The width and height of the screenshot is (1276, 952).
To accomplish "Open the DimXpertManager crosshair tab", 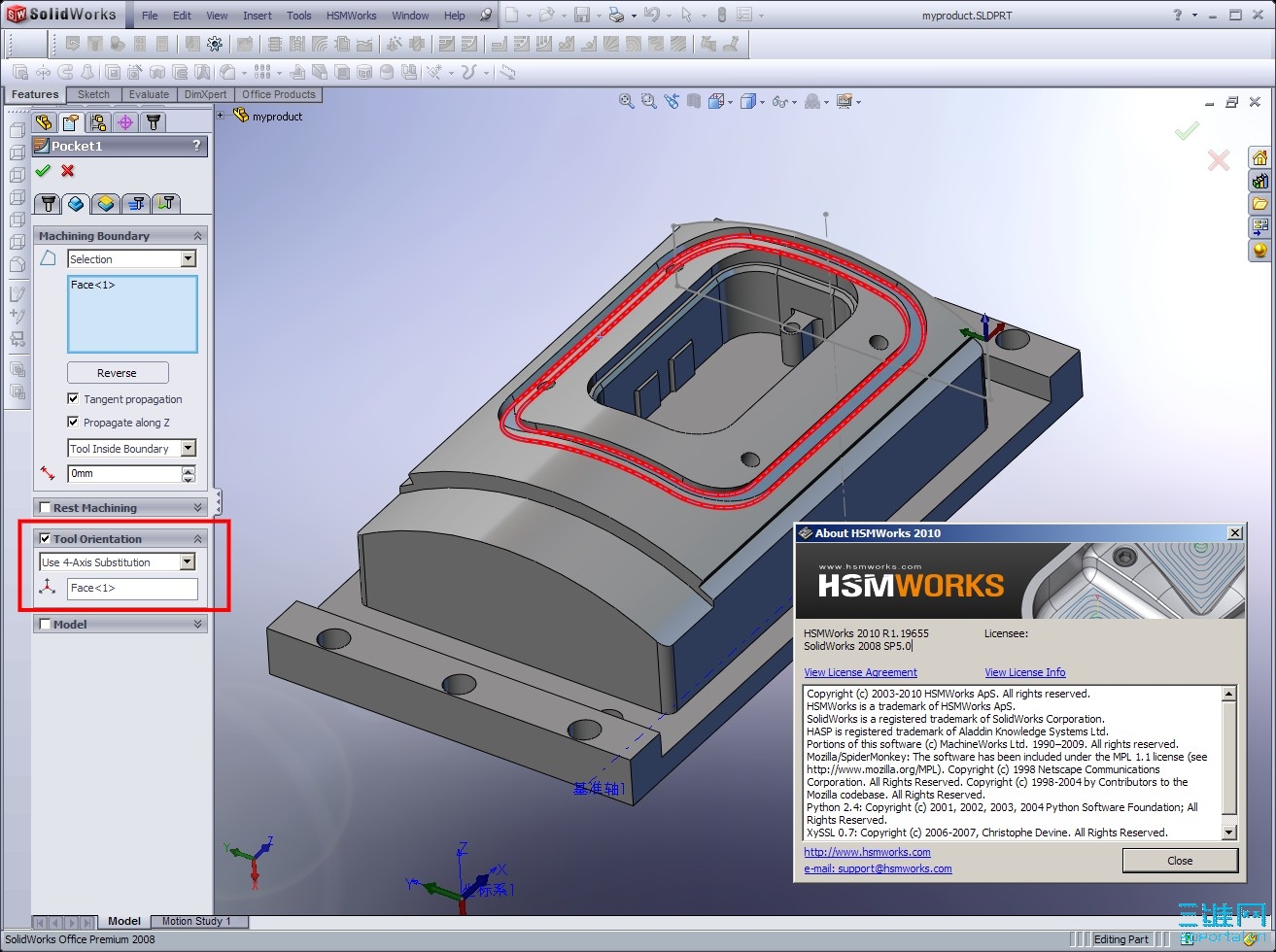I will 125,122.
